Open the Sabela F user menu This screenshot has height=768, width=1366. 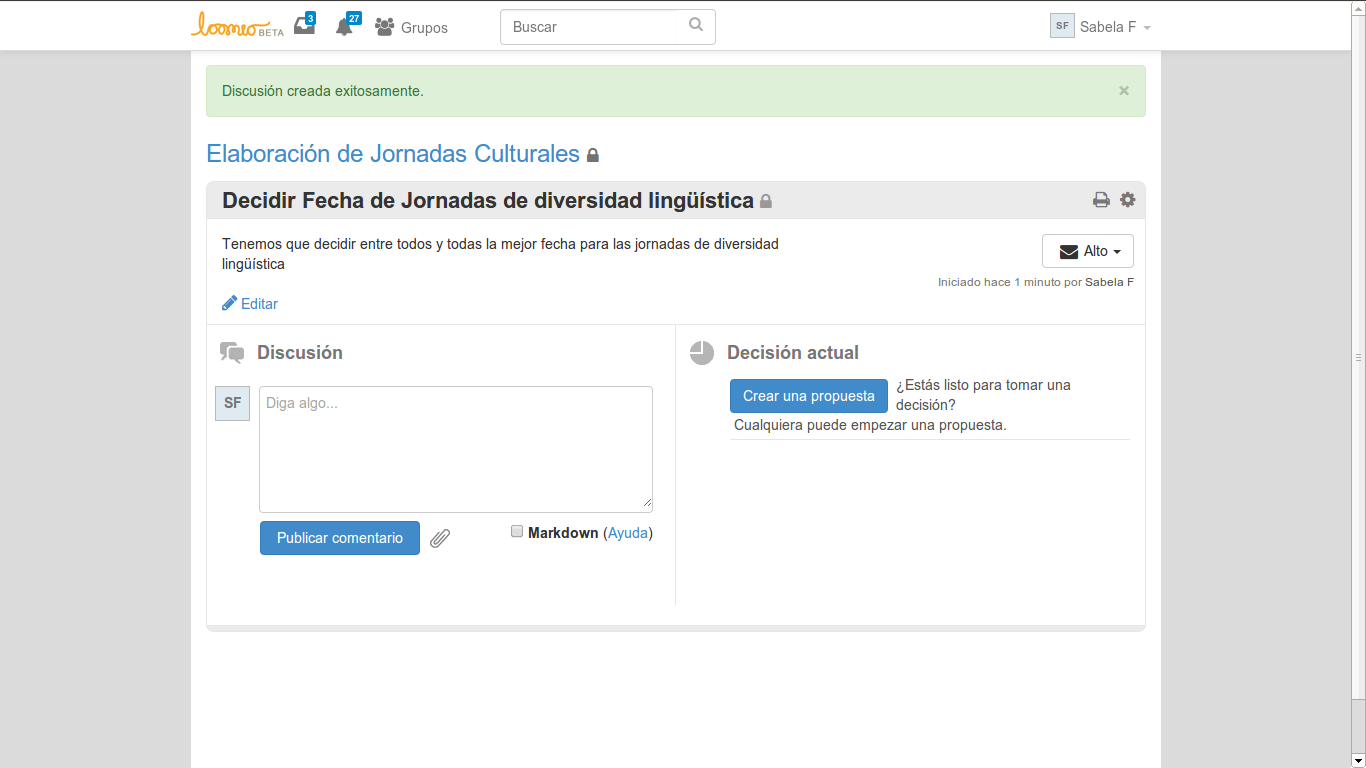1101,27
